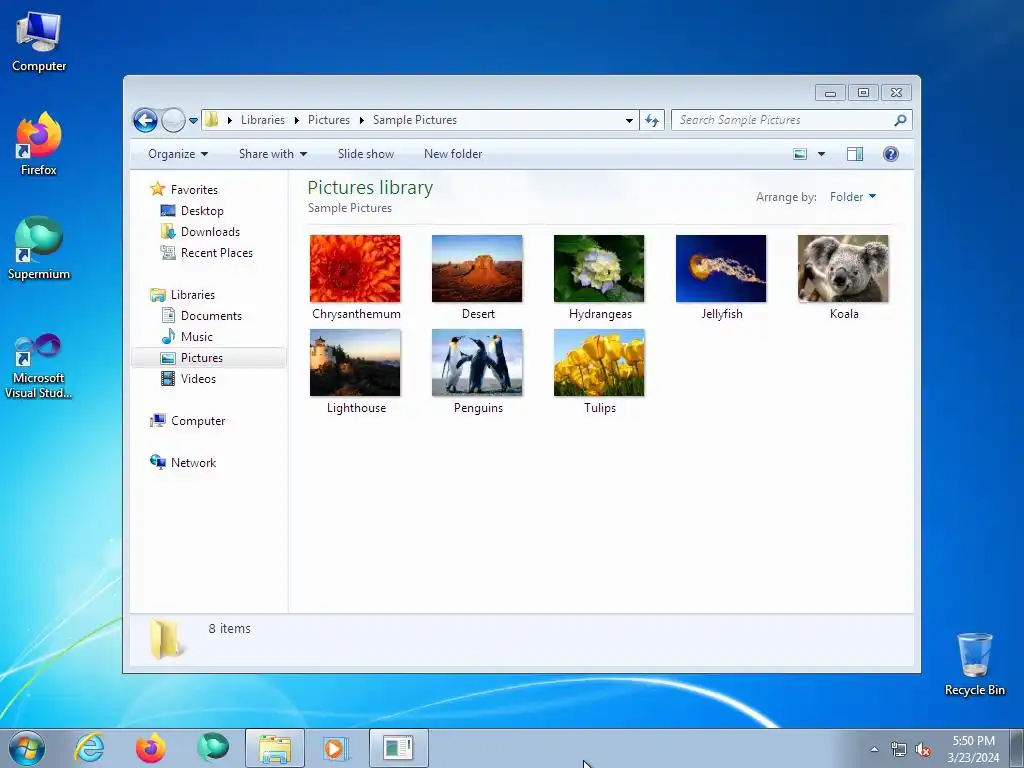
Task: Click the greyed Forward navigation button
Action: 173,120
